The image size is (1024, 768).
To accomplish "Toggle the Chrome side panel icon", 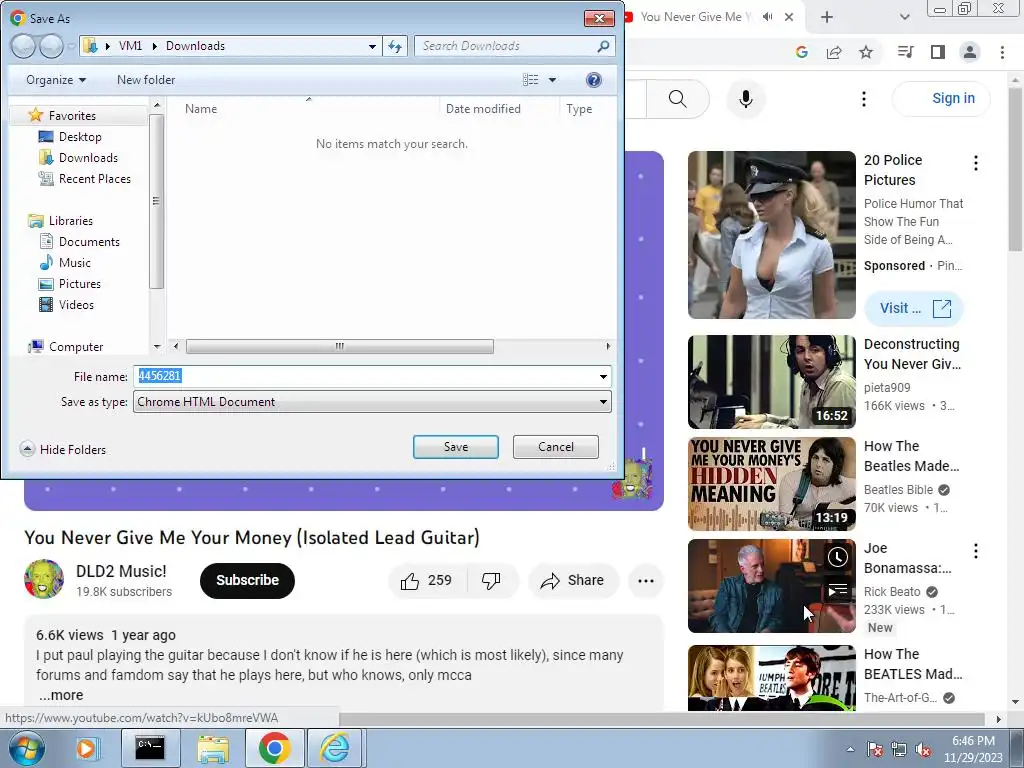I will pos(938,52).
